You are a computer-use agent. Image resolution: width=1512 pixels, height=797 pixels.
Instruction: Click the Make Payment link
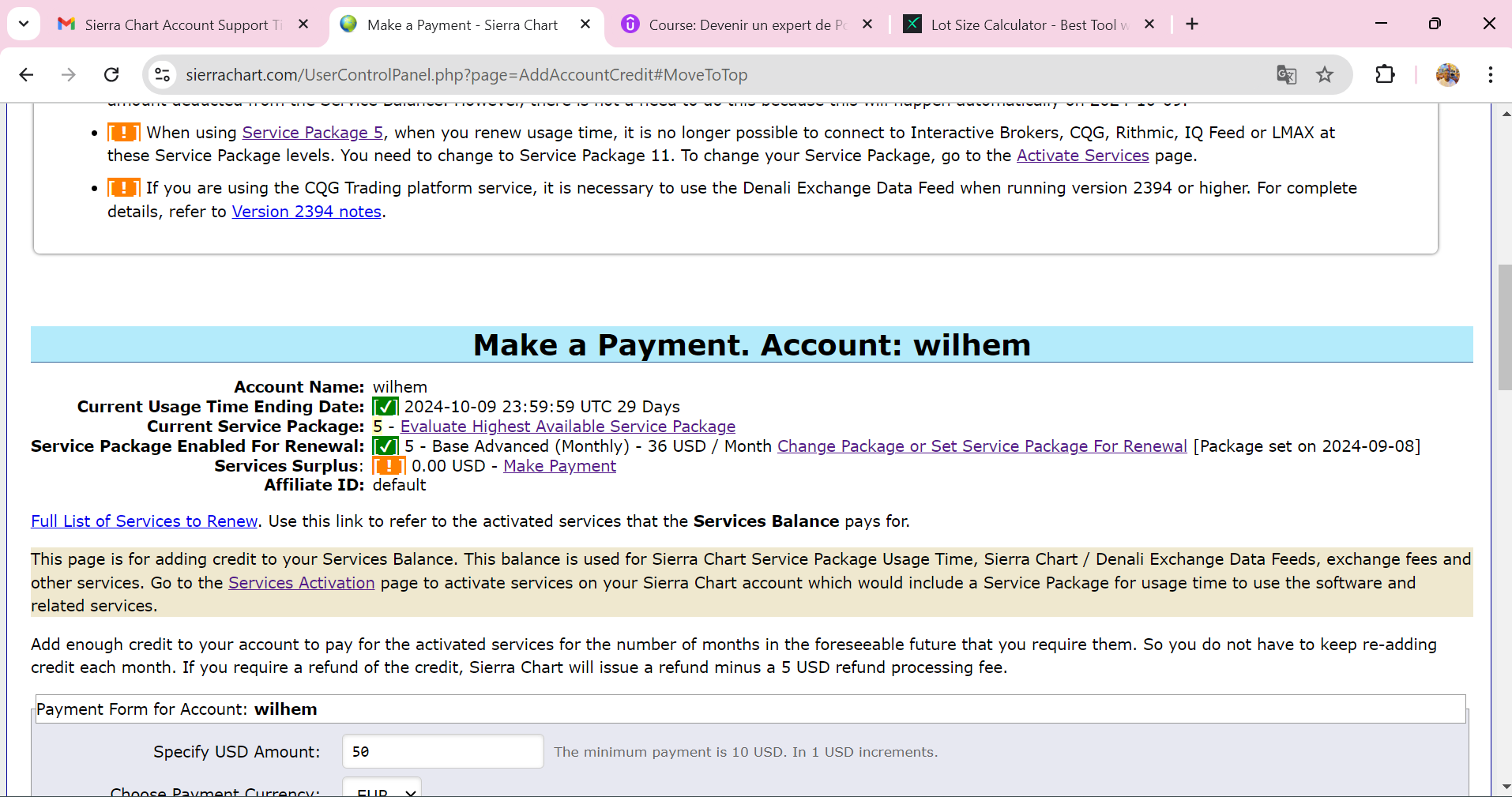click(x=559, y=466)
